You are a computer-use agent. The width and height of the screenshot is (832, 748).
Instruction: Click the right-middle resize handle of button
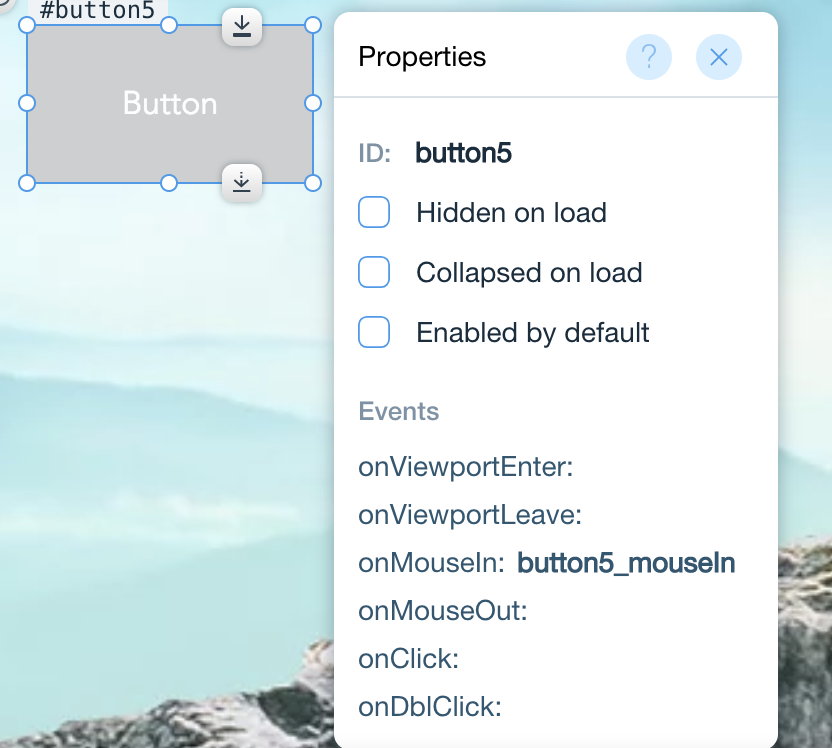313,103
